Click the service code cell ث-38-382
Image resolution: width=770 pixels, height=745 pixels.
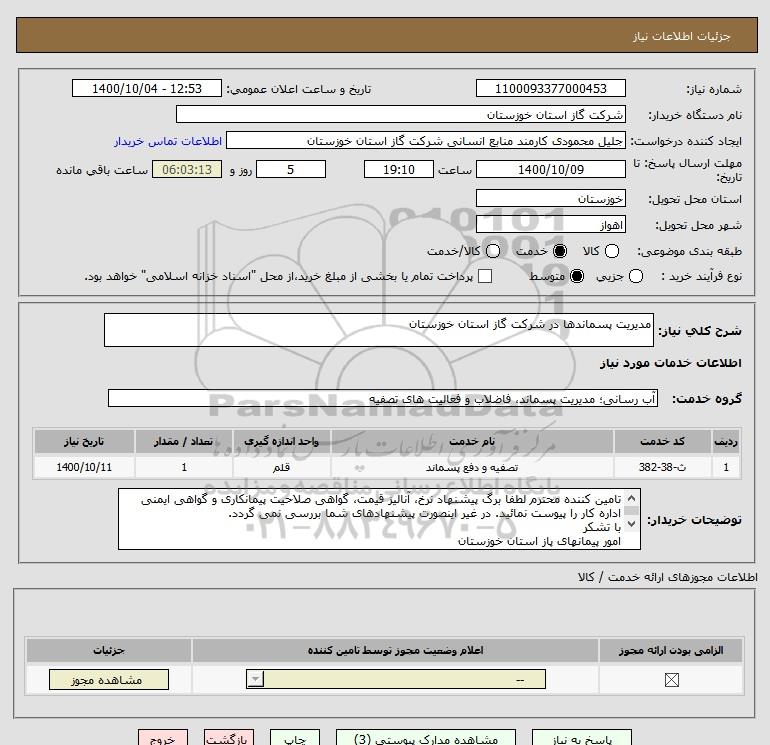coord(662,467)
